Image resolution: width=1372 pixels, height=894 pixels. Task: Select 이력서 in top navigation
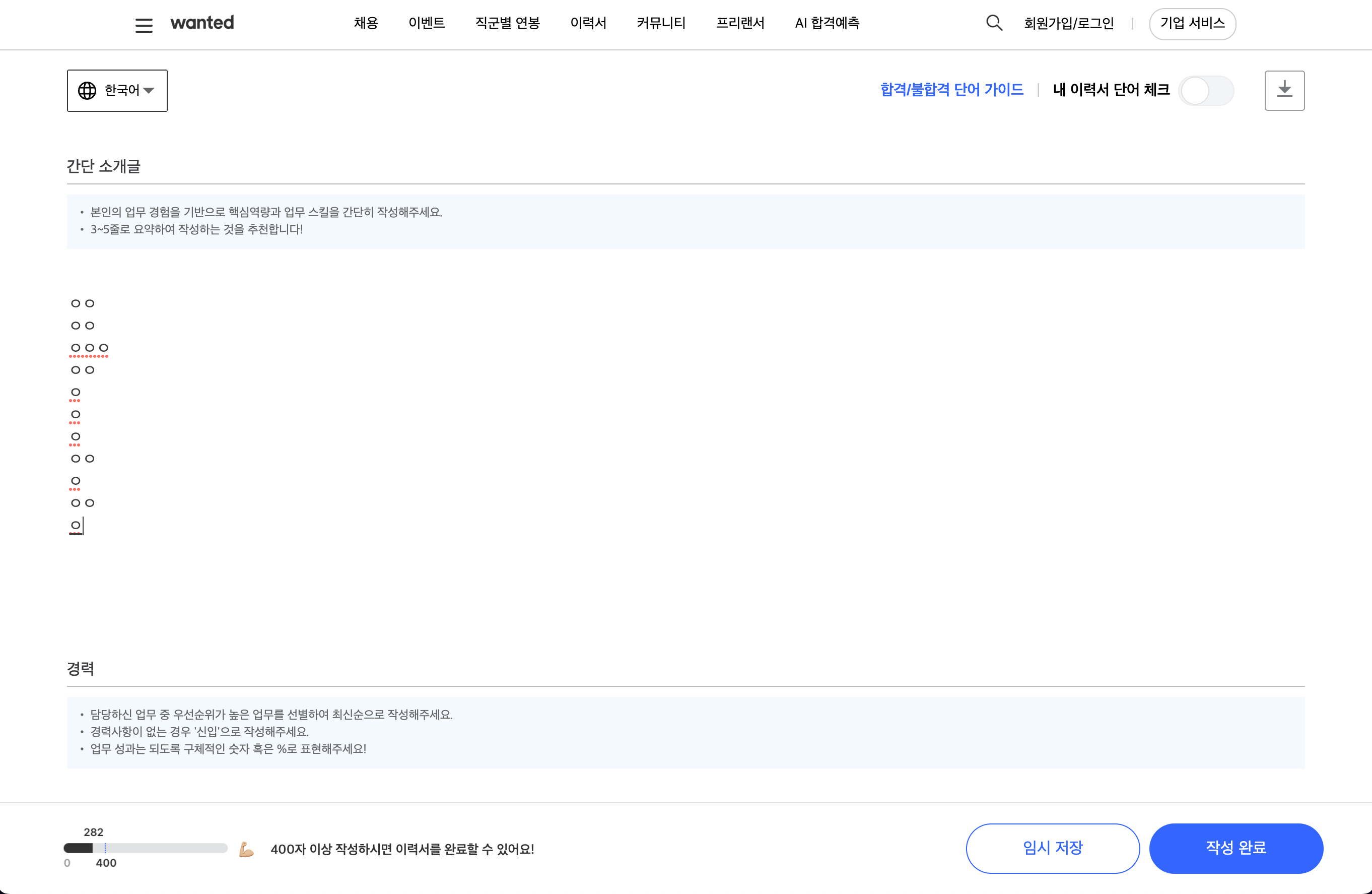pos(588,23)
